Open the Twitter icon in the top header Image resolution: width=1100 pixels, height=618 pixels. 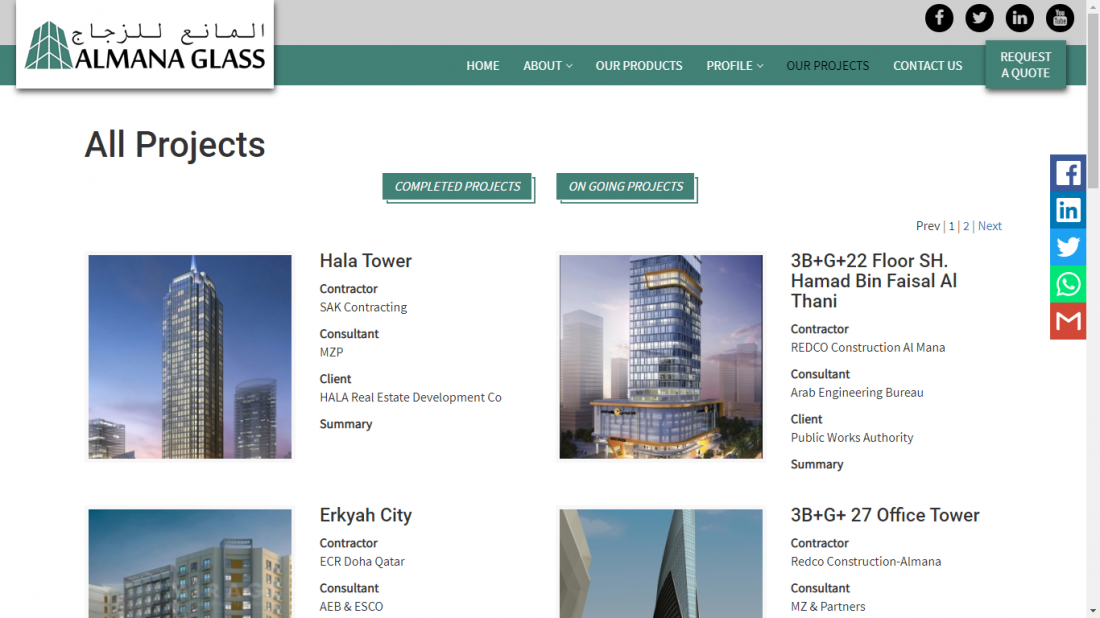coord(979,18)
